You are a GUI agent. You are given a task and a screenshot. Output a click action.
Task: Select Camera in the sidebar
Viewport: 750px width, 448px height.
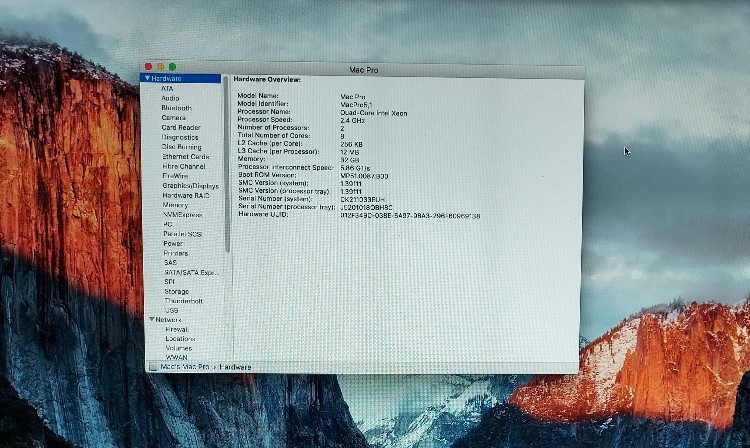coord(173,118)
